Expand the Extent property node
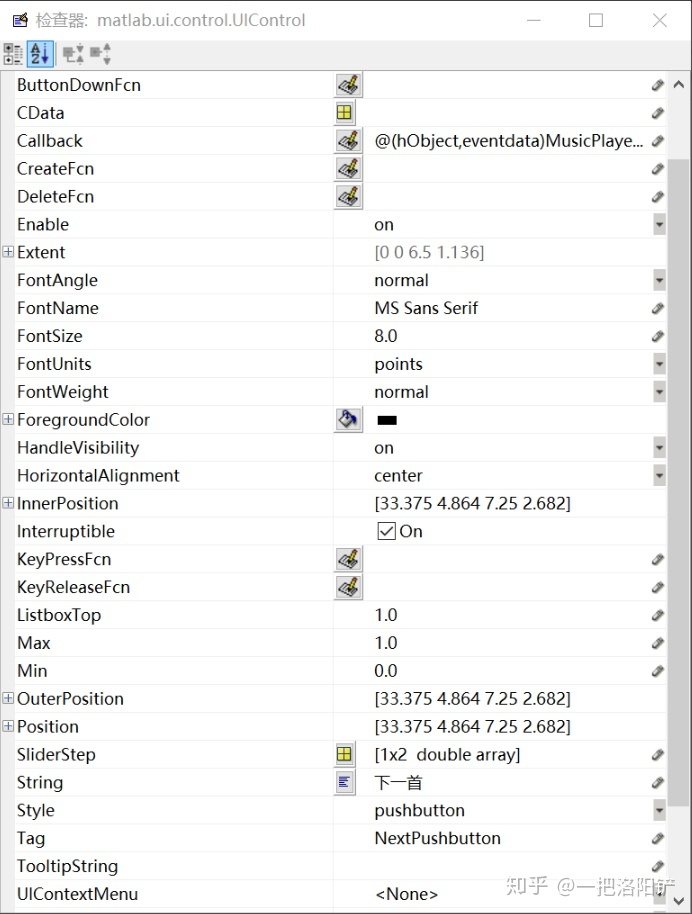This screenshot has width=692, height=914. 8,252
